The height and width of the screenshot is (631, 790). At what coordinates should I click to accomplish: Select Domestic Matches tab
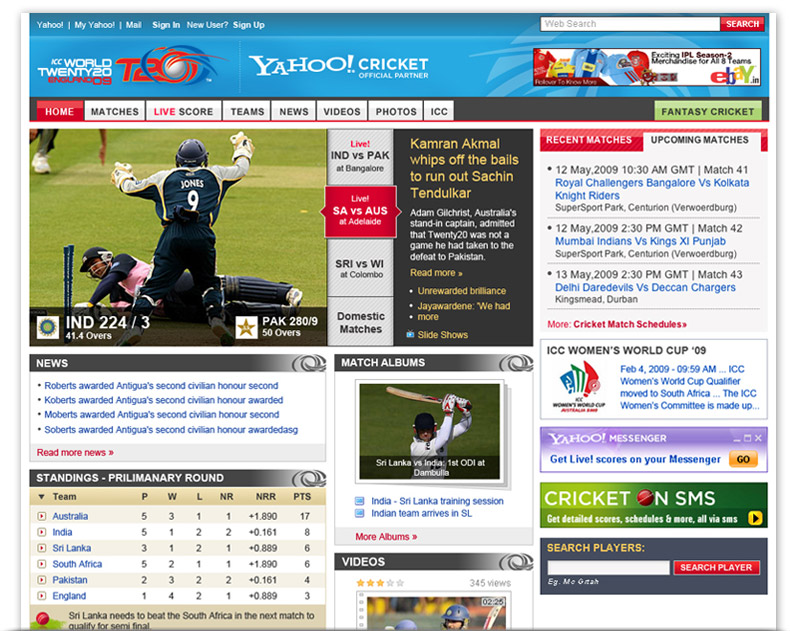(x=360, y=322)
